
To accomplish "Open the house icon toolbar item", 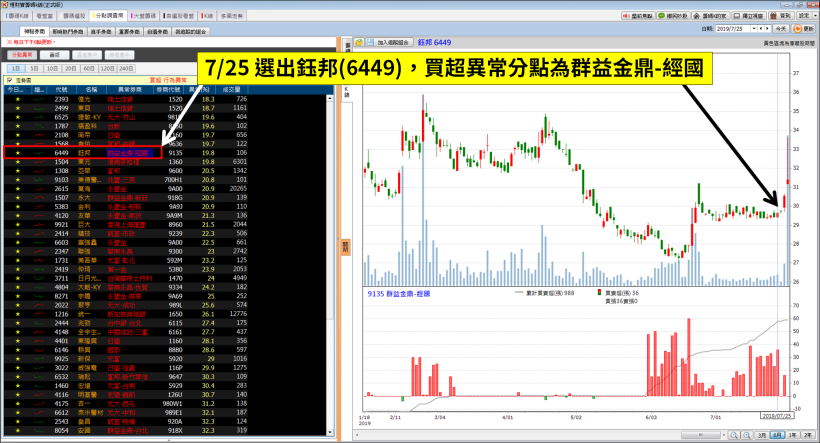I will click(x=711, y=16).
